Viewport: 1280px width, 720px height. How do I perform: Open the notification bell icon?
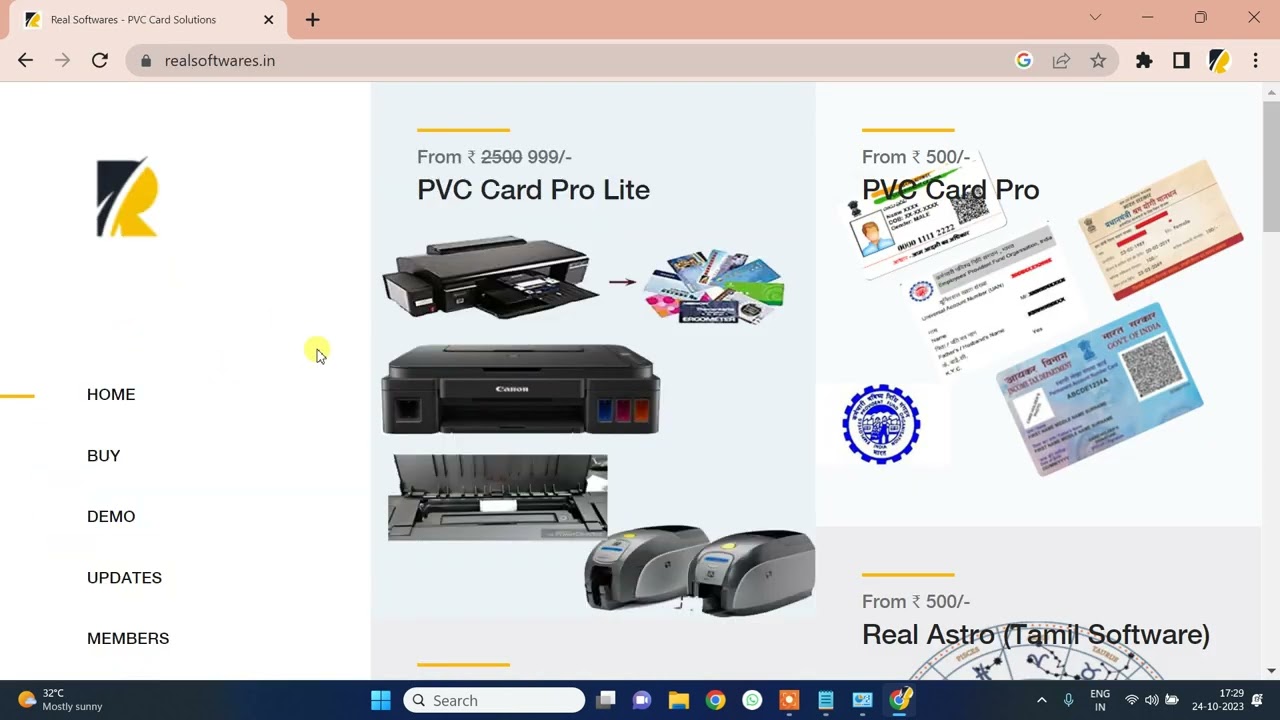pyautogui.click(x=1258, y=700)
